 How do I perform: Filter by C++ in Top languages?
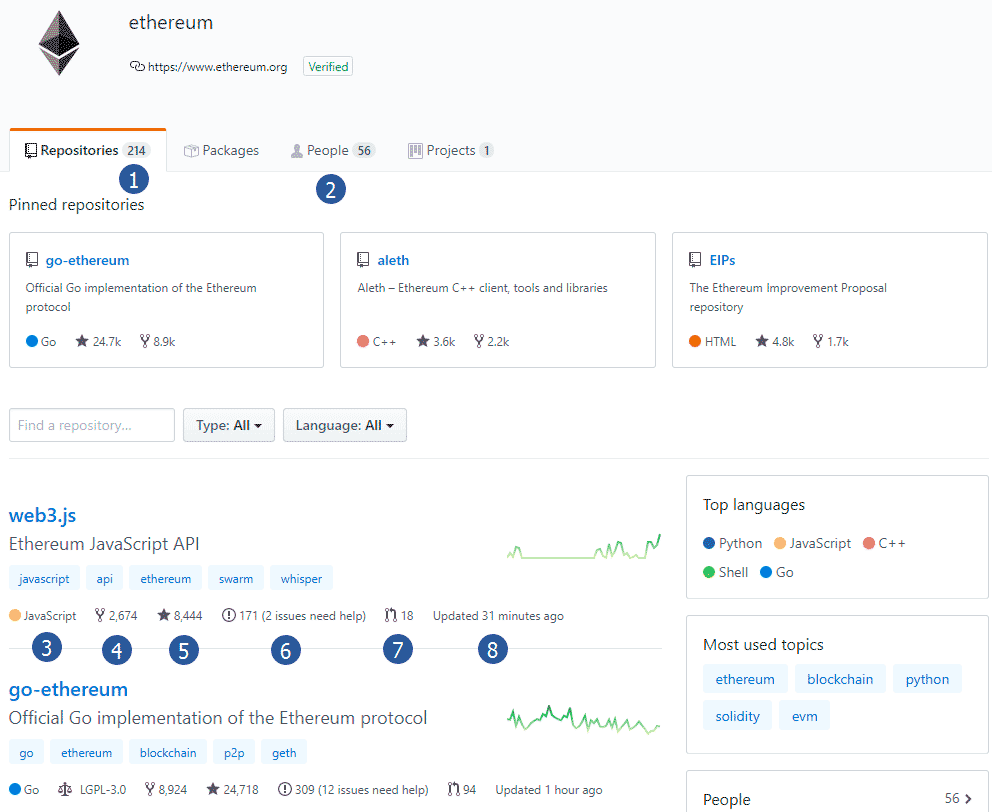click(x=884, y=543)
